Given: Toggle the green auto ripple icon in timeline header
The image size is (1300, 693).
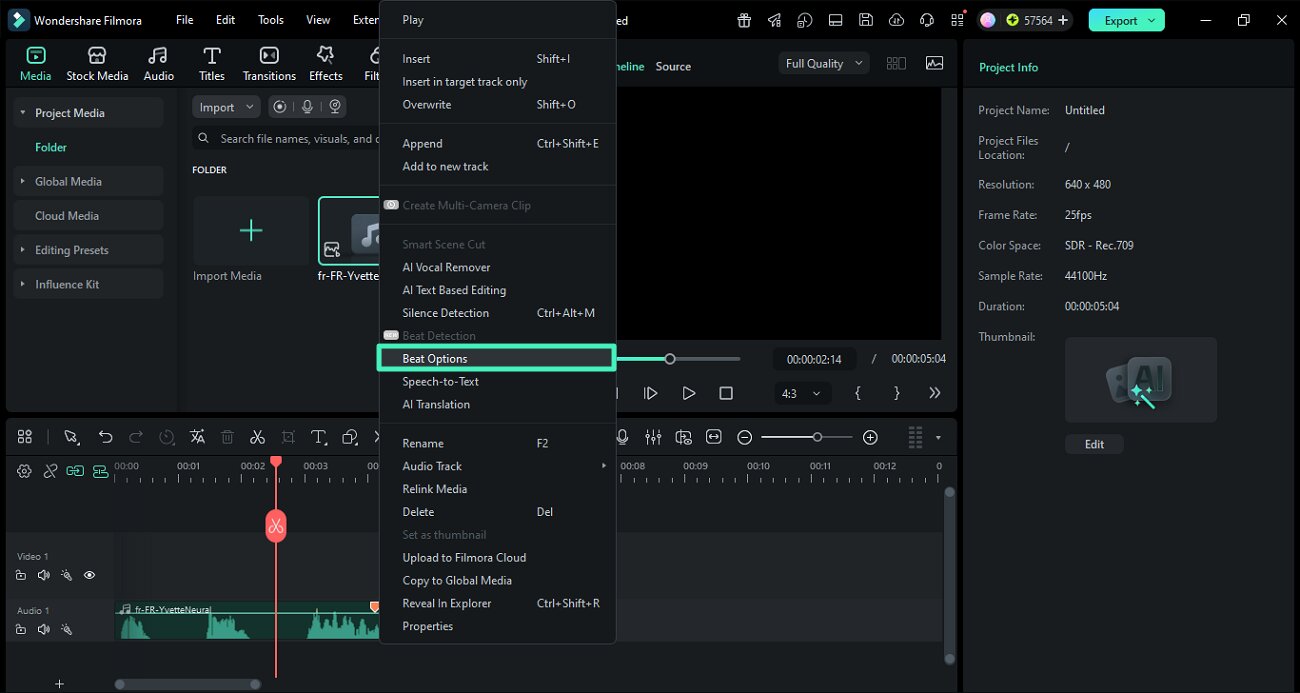Looking at the screenshot, I should click(x=100, y=471).
